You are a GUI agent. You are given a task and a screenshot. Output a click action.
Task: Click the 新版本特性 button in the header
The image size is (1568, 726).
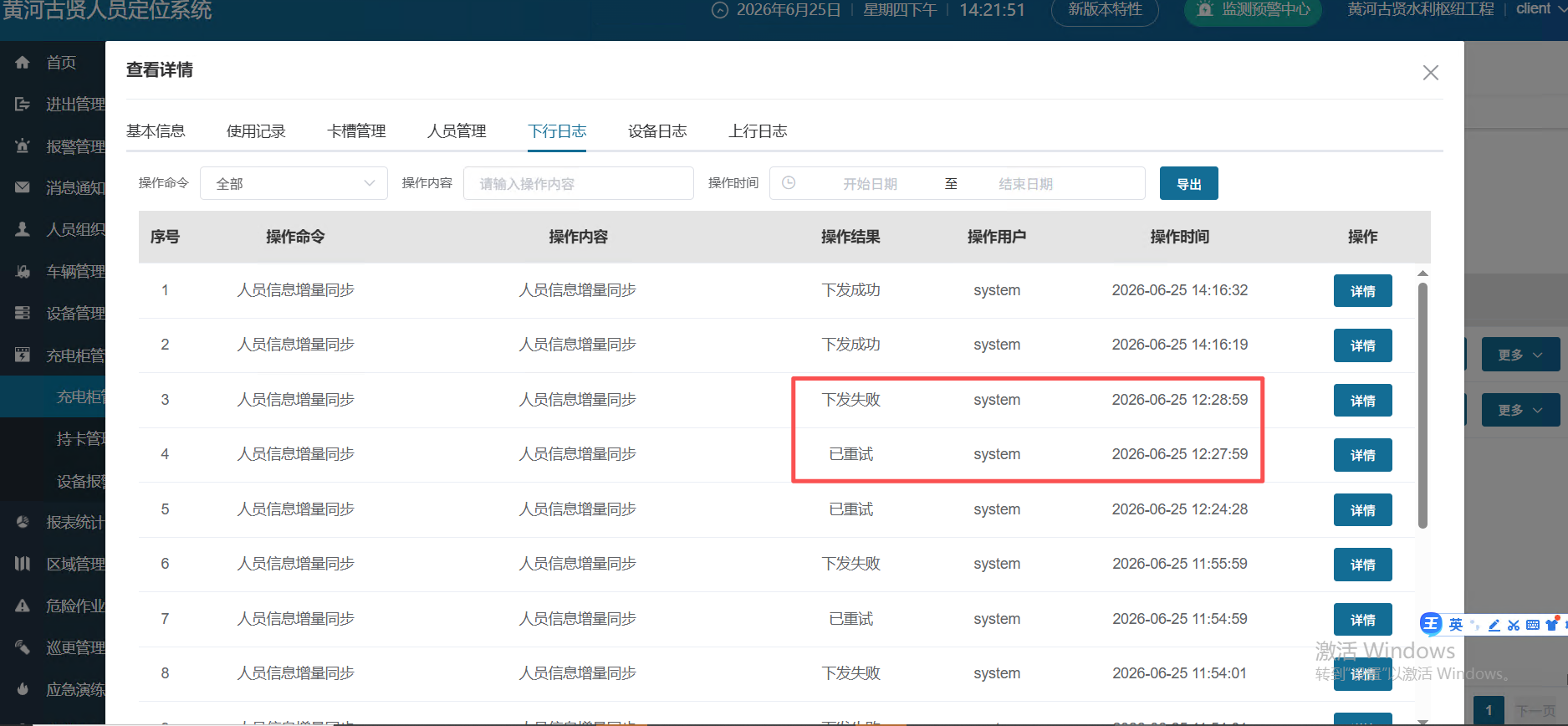click(1105, 10)
